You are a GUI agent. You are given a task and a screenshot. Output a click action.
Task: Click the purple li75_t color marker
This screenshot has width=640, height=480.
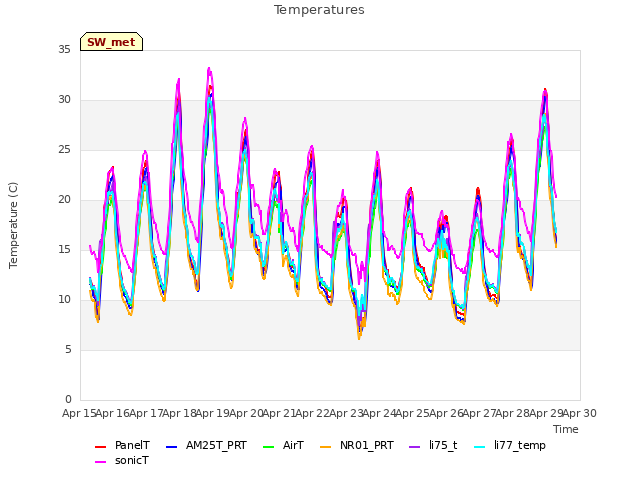414,447
